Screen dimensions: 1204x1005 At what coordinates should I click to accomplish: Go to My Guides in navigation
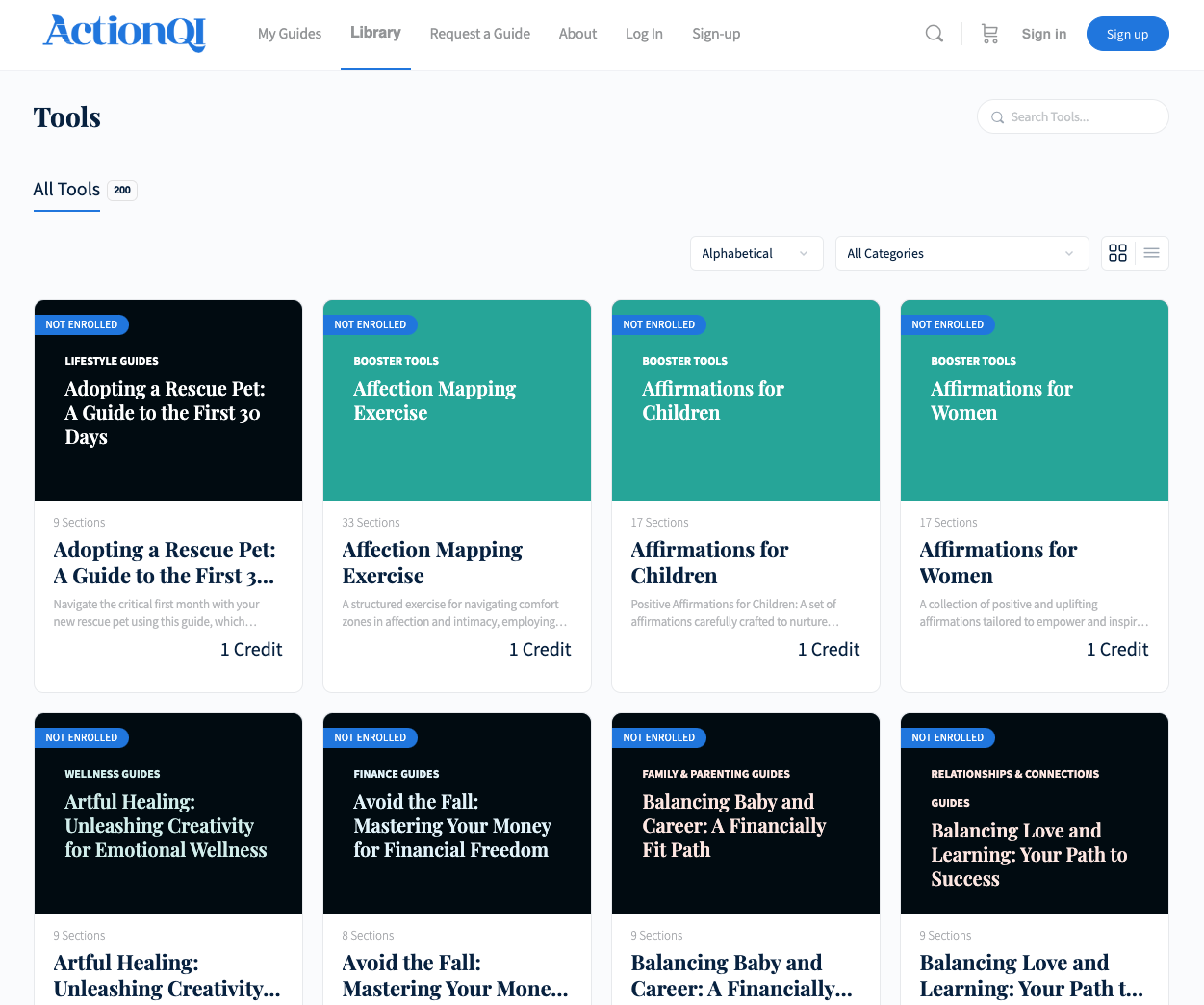(290, 34)
